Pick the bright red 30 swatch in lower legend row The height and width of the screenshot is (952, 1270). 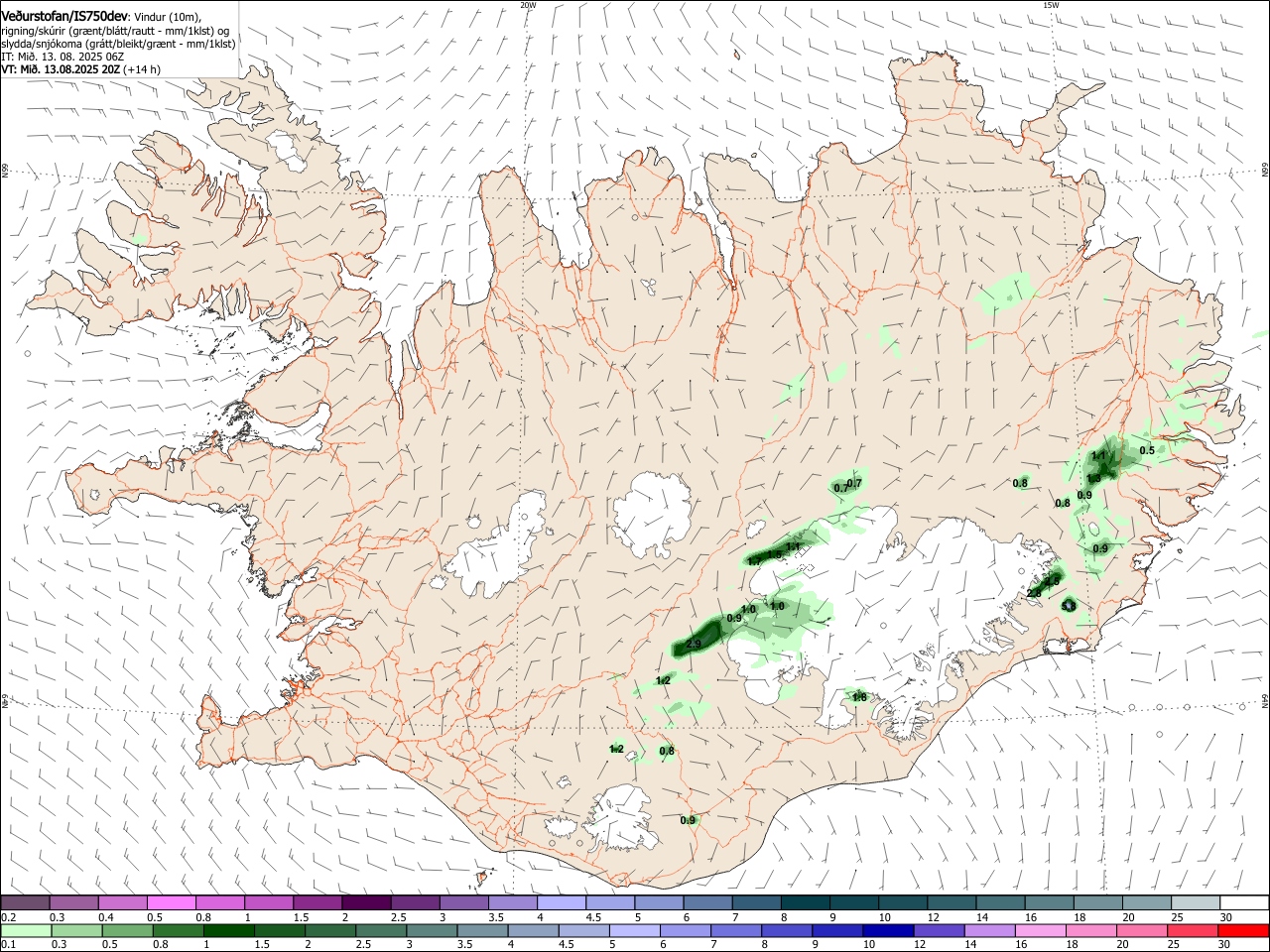click(1243, 930)
